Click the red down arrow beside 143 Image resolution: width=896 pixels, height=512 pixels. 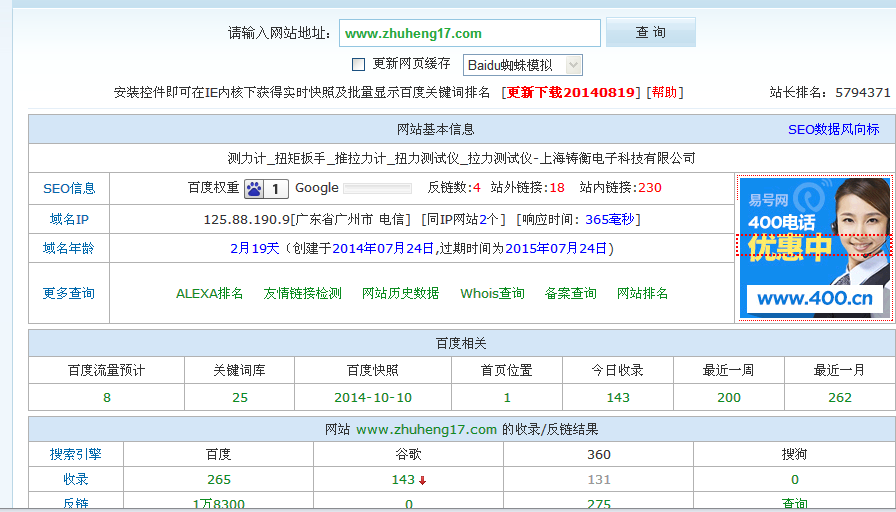pyautogui.click(x=423, y=480)
